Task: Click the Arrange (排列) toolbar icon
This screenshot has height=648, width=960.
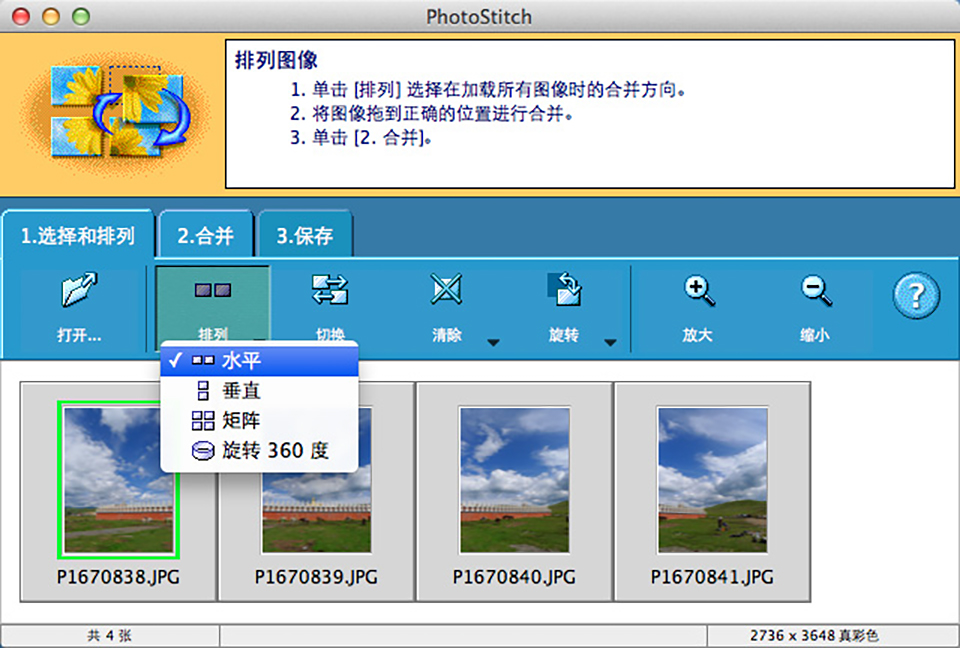Action: coord(212,291)
